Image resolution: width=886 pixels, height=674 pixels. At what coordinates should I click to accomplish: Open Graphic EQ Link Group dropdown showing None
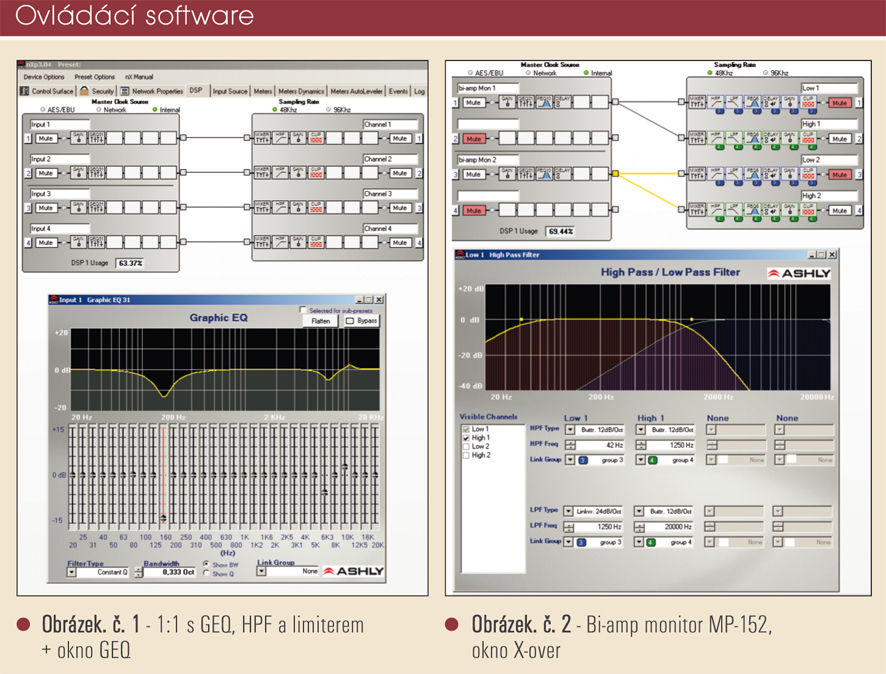pyautogui.click(x=261, y=571)
